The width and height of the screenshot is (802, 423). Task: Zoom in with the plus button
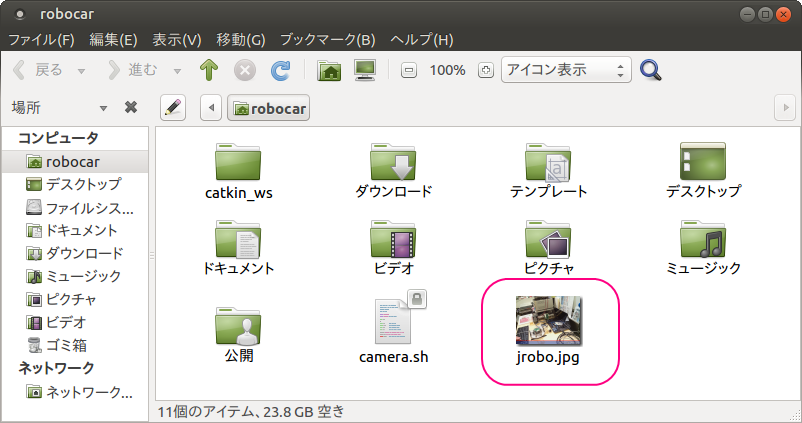point(485,70)
